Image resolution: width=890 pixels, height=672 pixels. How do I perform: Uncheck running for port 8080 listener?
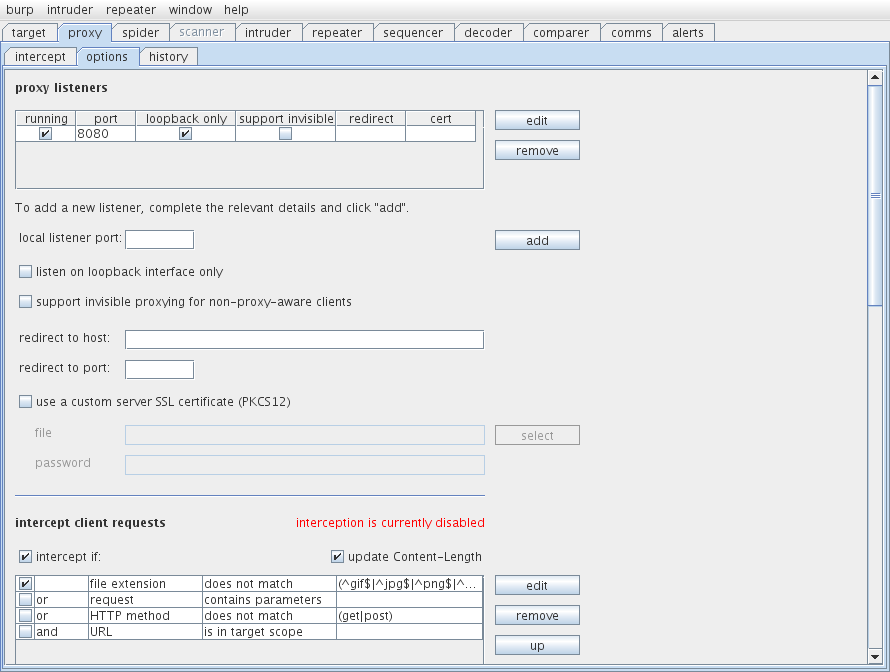coord(46,134)
